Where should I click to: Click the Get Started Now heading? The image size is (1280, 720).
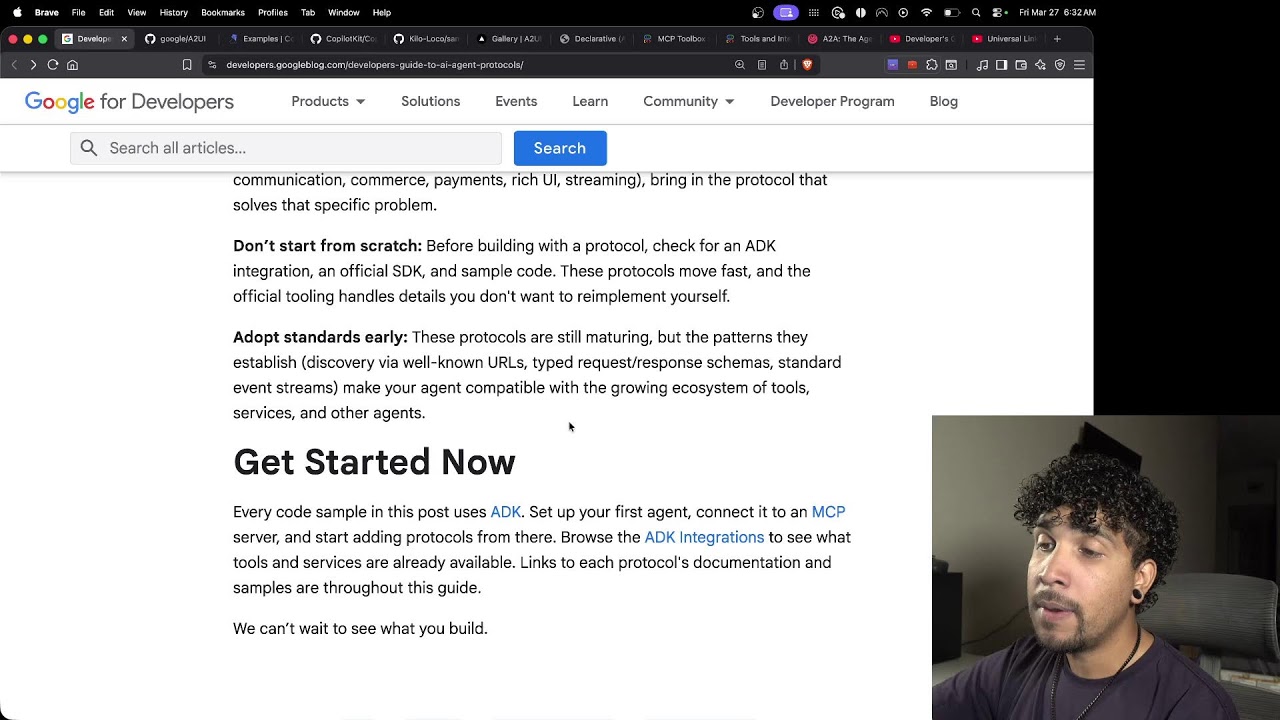pyautogui.click(x=374, y=462)
